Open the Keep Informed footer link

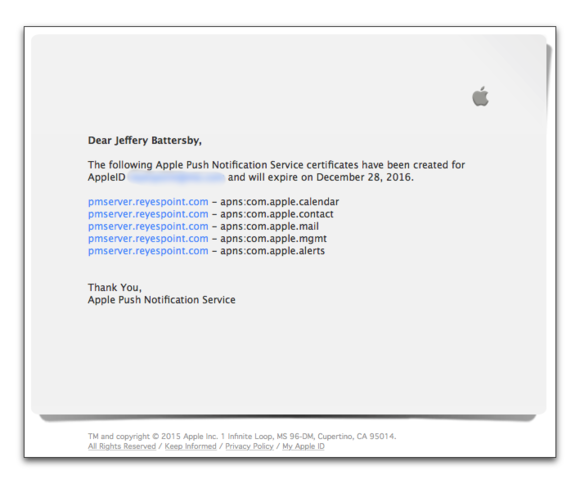click(x=190, y=446)
